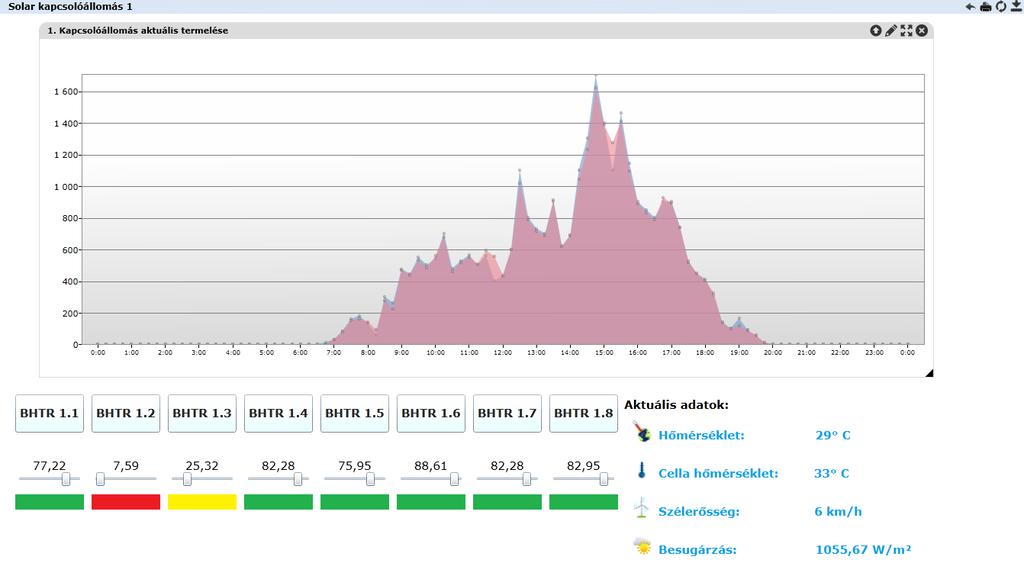The width and height of the screenshot is (1024, 563).
Task: Click the thermometer icon beside Hőmérséklet
Action: (642, 432)
